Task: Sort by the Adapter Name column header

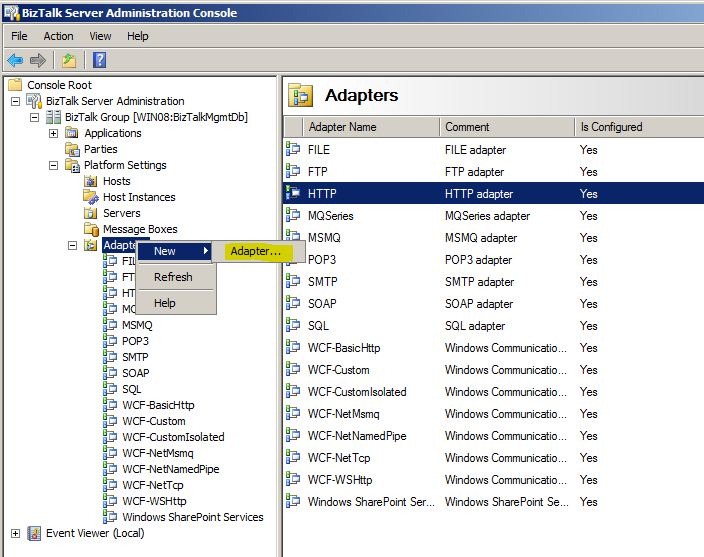Action: tap(371, 127)
